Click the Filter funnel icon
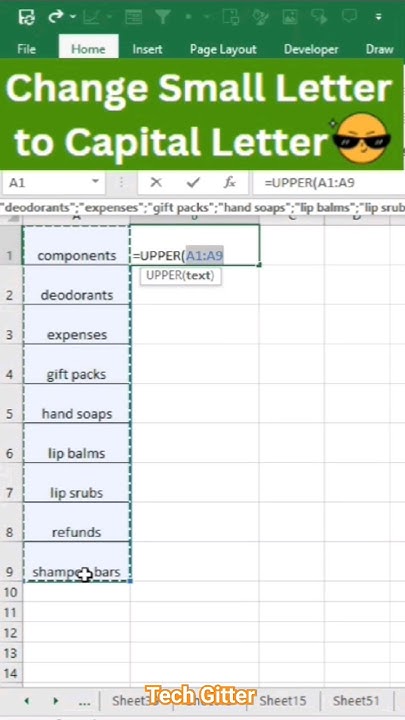 coord(163,17)
